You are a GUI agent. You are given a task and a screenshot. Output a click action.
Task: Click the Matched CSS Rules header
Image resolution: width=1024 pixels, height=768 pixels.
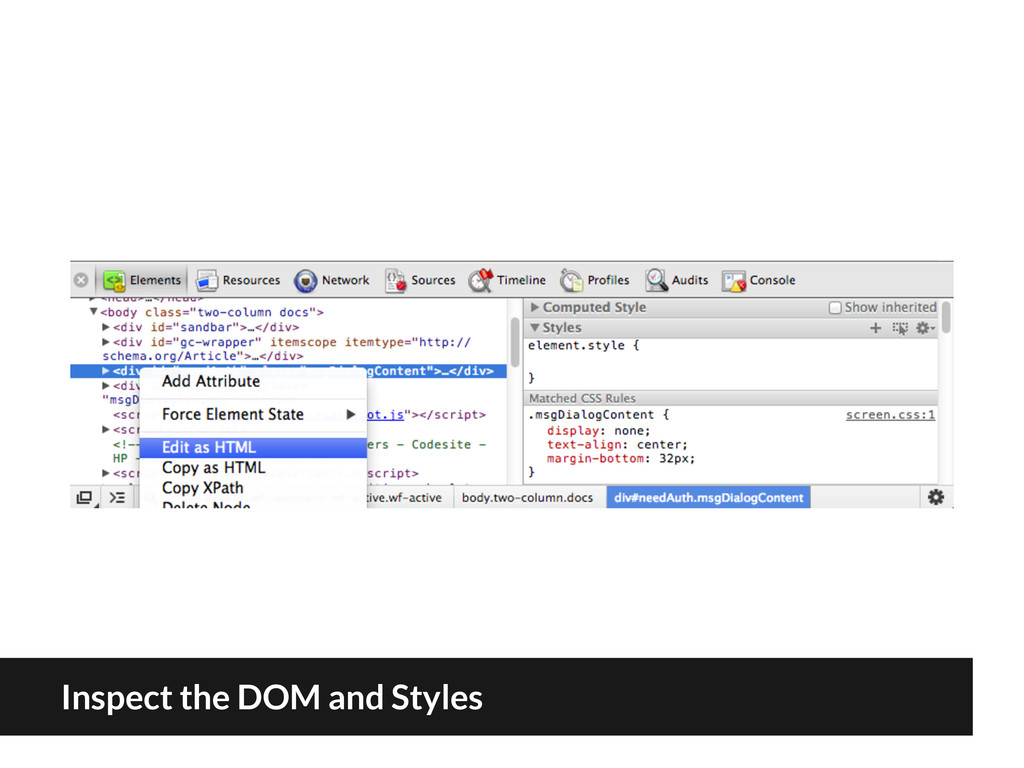coord(731,398)
